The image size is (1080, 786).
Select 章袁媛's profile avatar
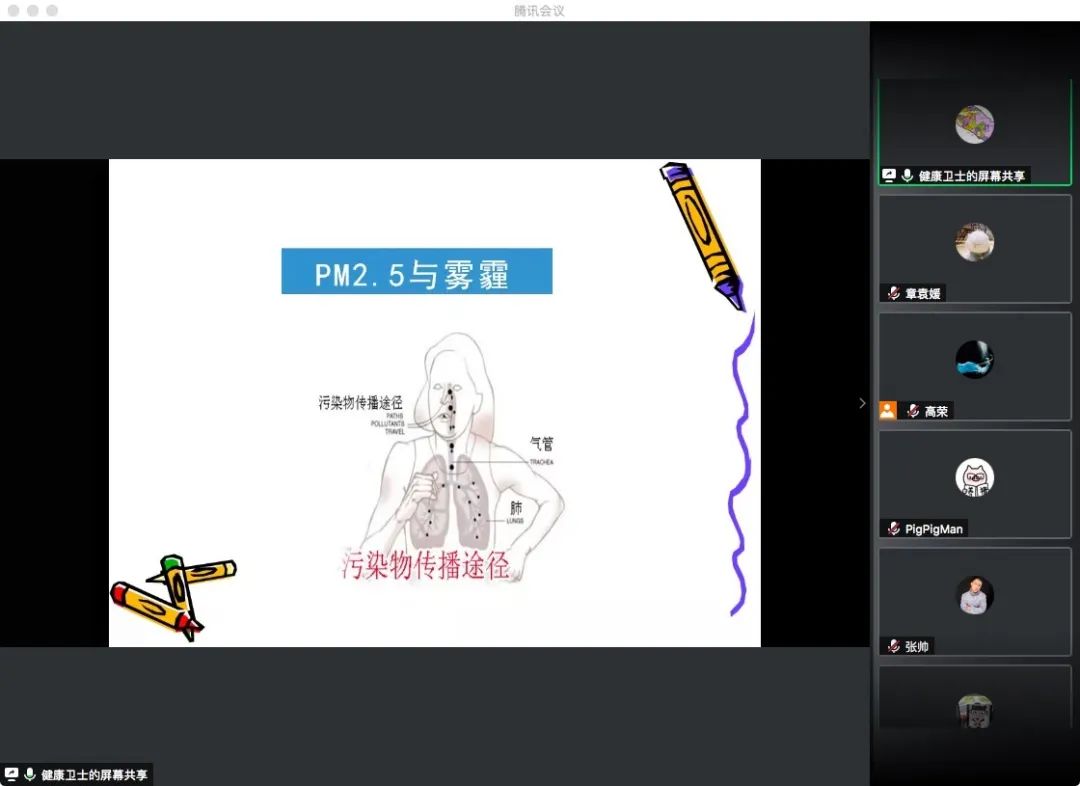point(974,242)
